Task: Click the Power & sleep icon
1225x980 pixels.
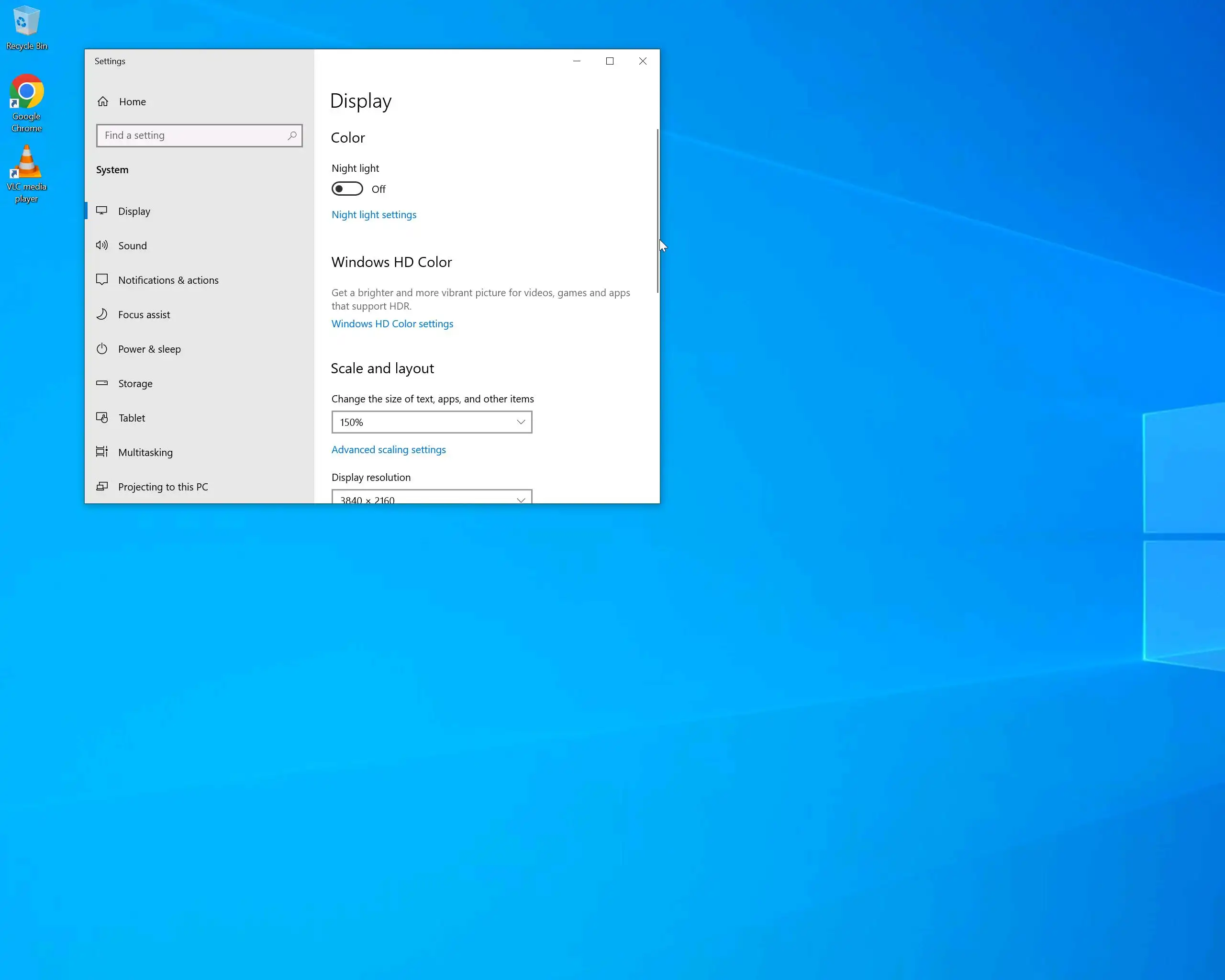Action: point(102,349)
